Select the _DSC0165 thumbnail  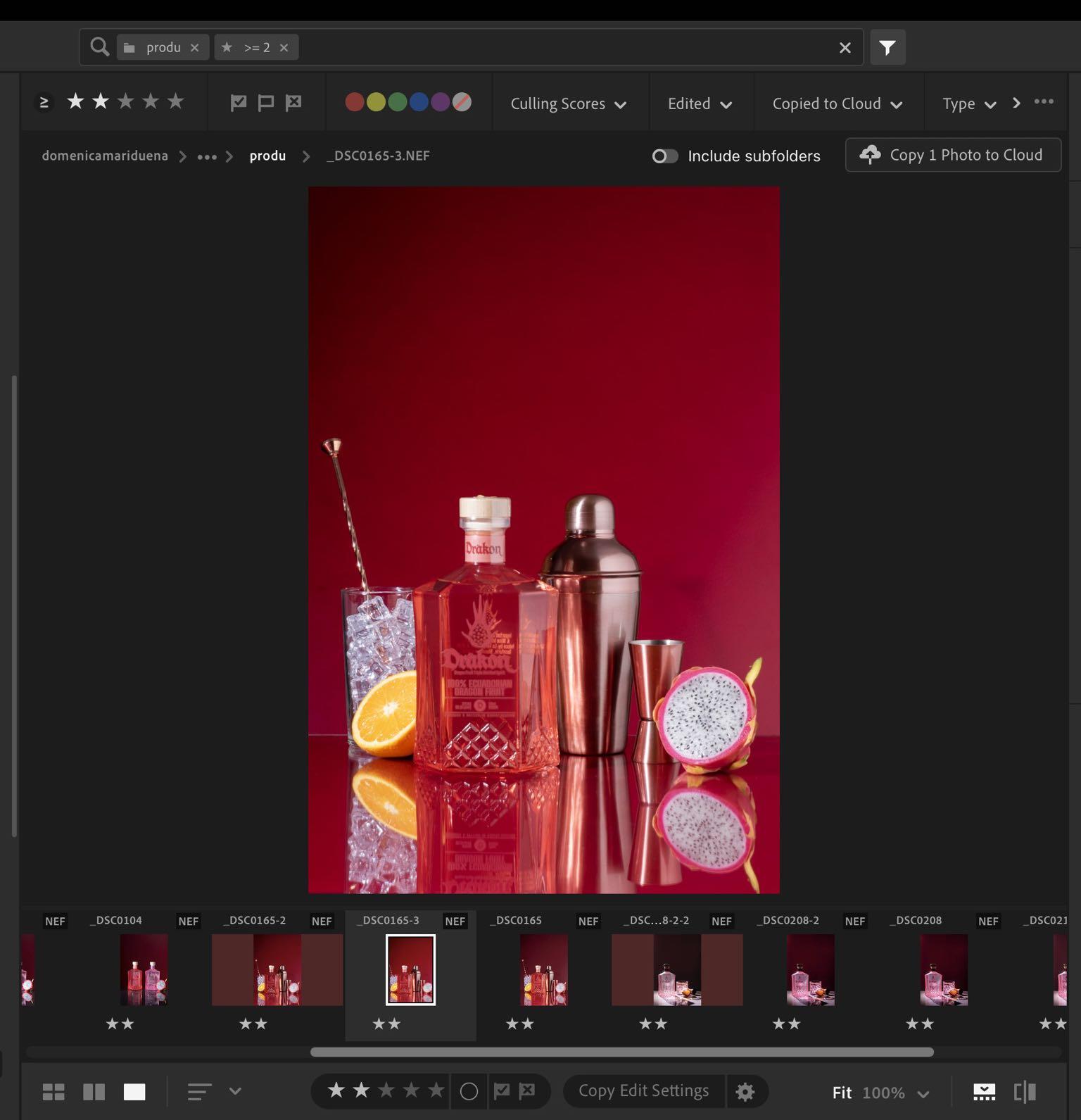[x=543, y=969]
